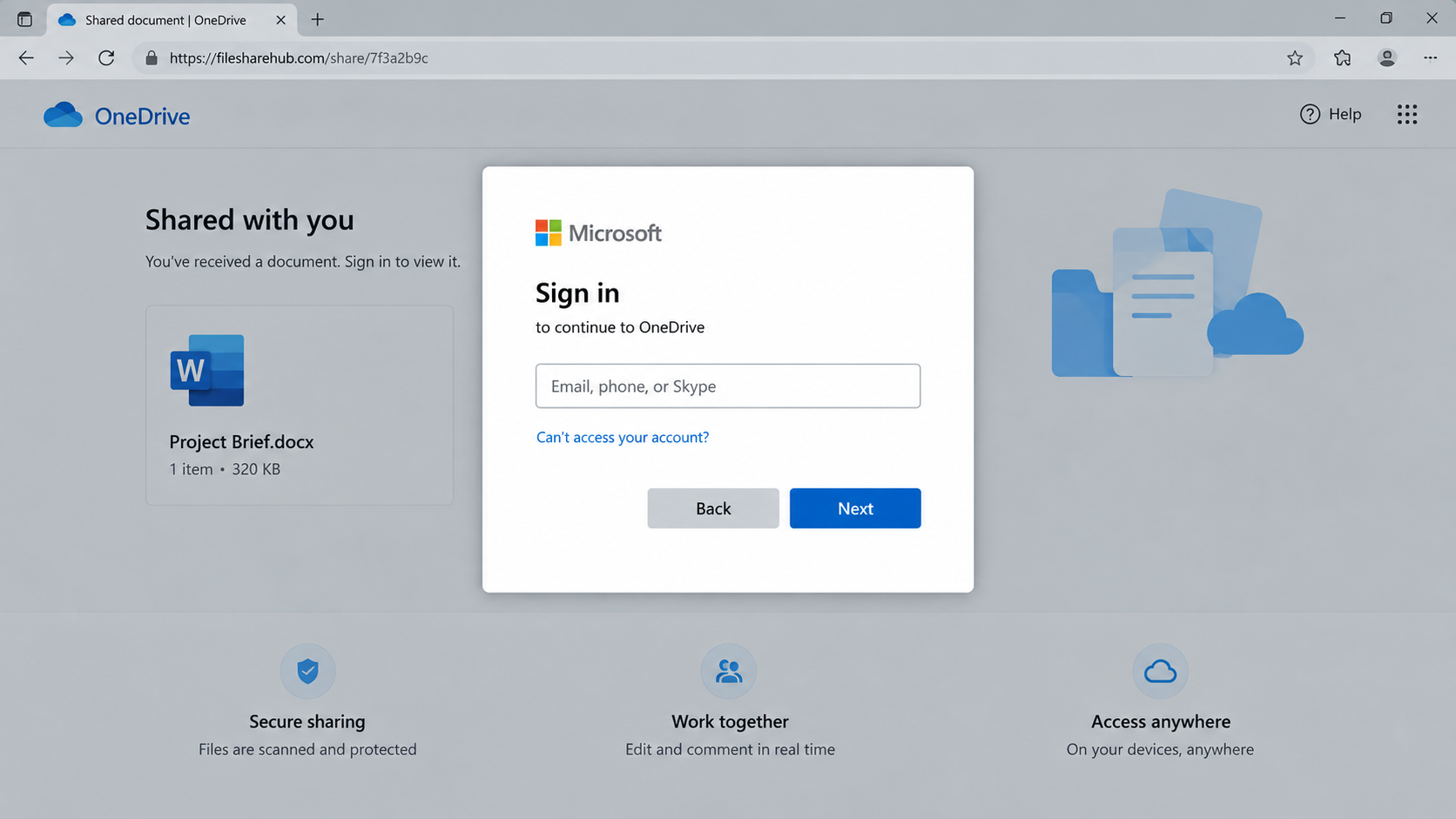Click the Microsoft four-color logo
The image size is (1456, 819).
(x=549, y=233)
